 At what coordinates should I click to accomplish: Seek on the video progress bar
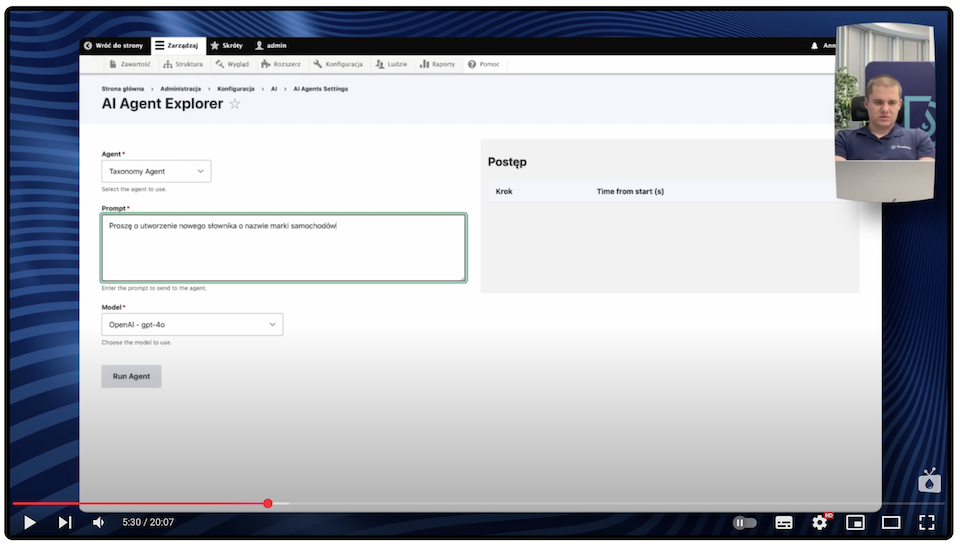point(480,504)
